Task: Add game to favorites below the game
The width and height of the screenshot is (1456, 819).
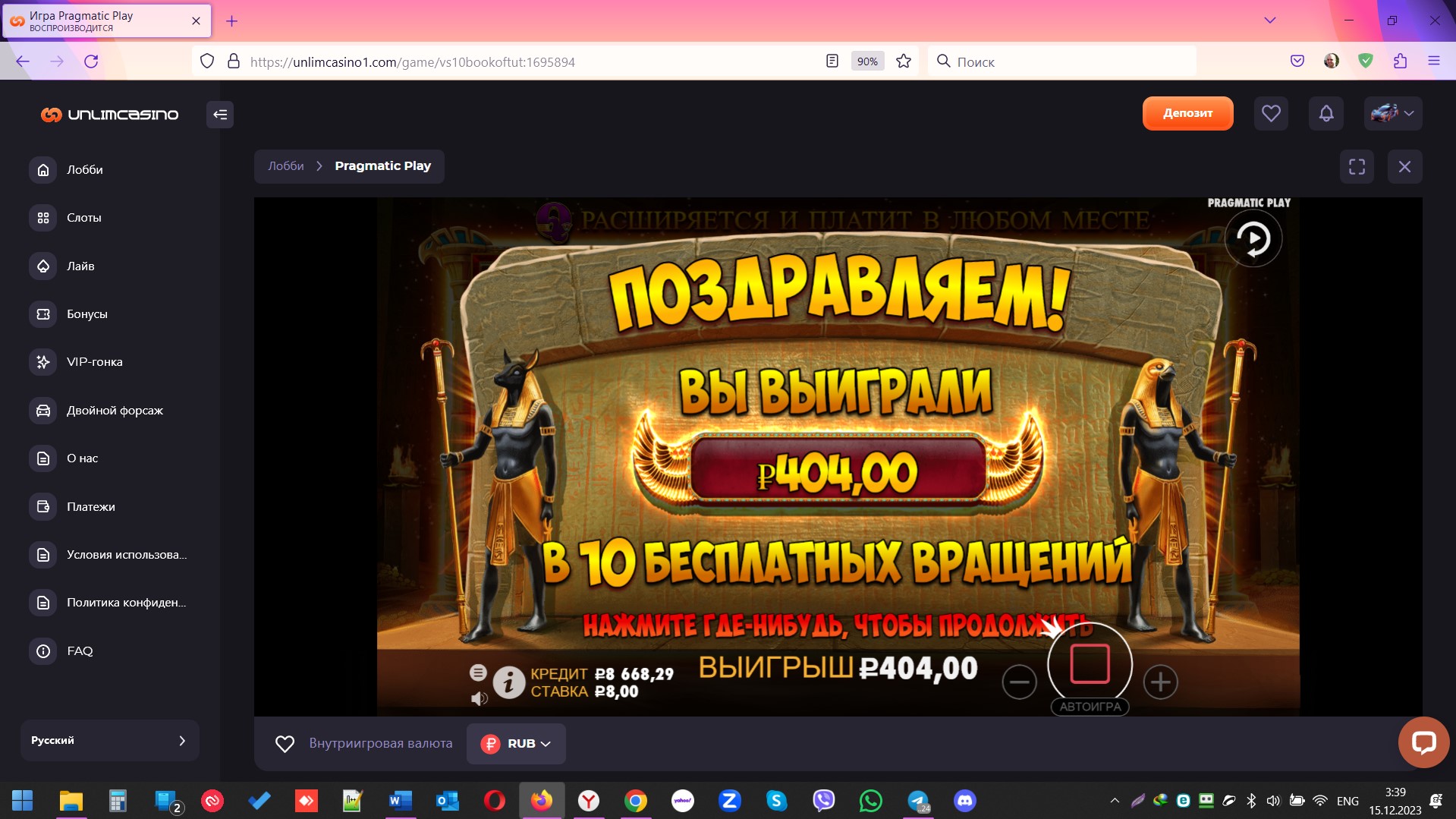Action: pos(285,744)
